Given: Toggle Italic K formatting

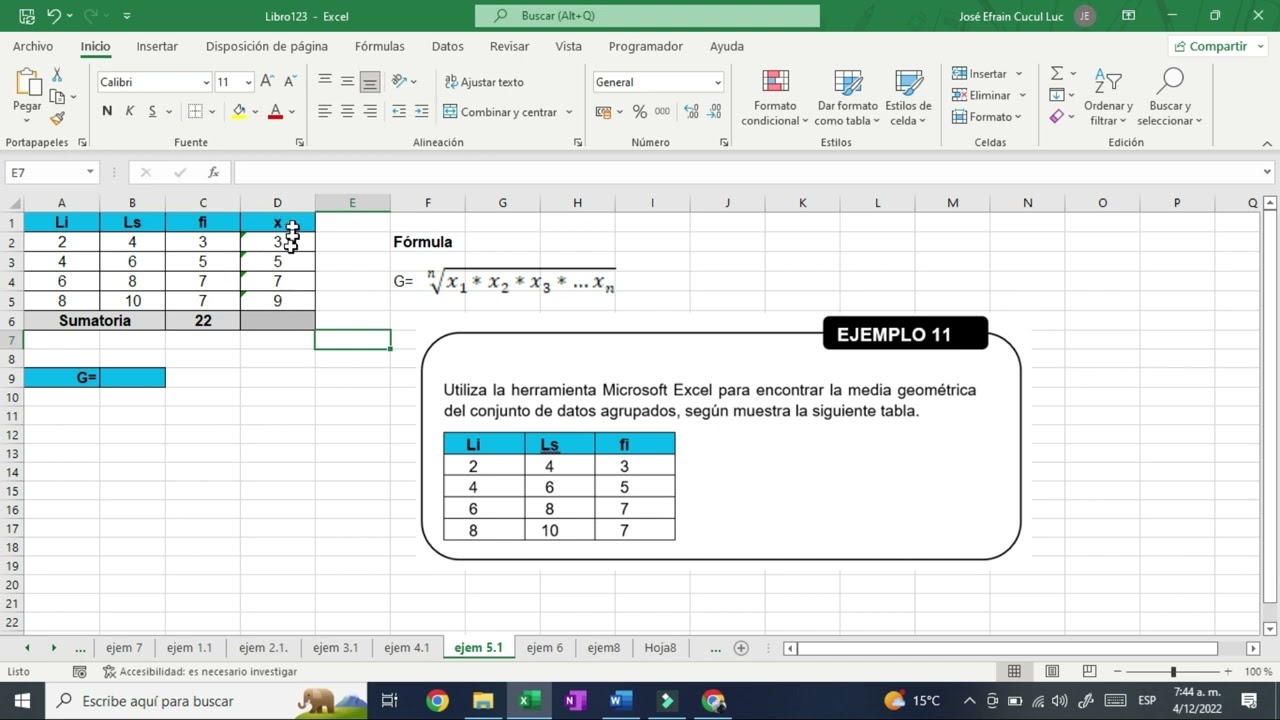Looking at the screenshot, I should coord(130,112).
